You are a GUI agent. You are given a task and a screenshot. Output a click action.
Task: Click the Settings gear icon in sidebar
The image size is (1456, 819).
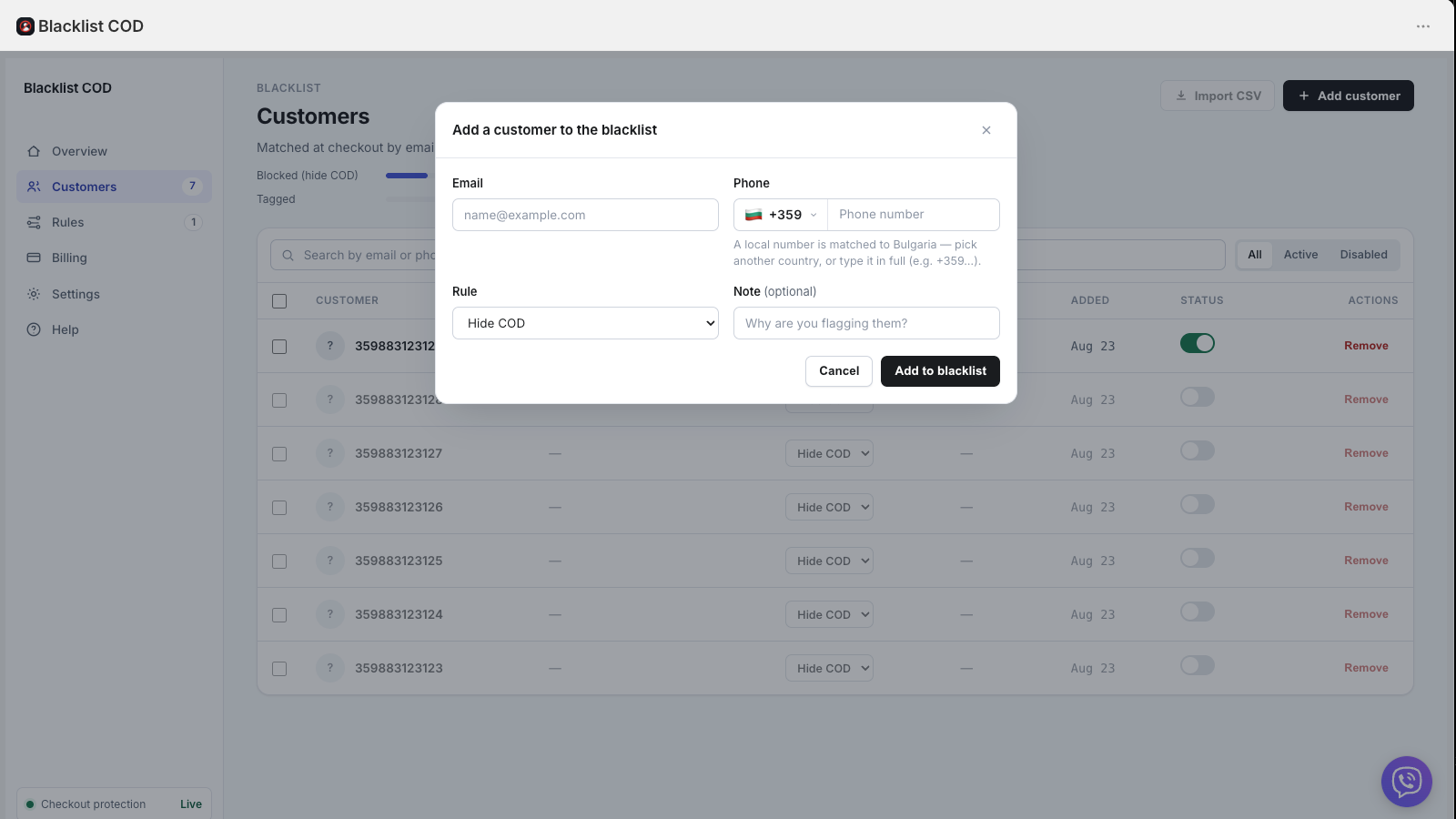click(34, 294)
